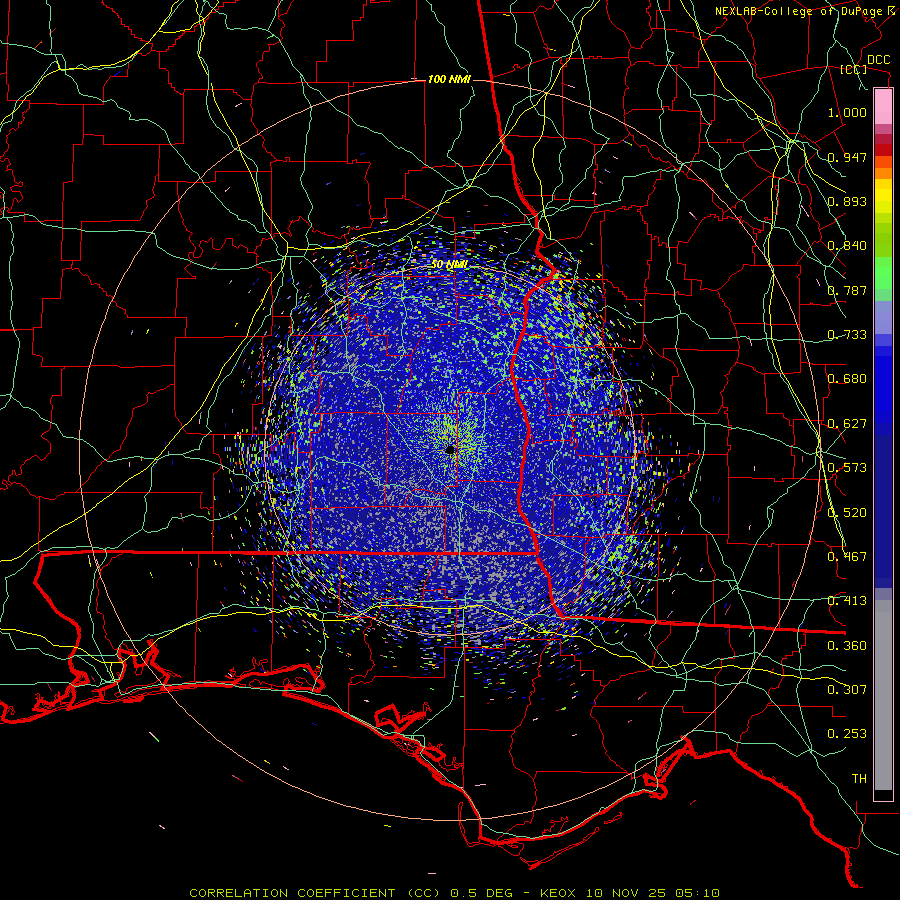Pick the red swatch on the color bar
The image size is (900, 900).
(x=883, y=150)
